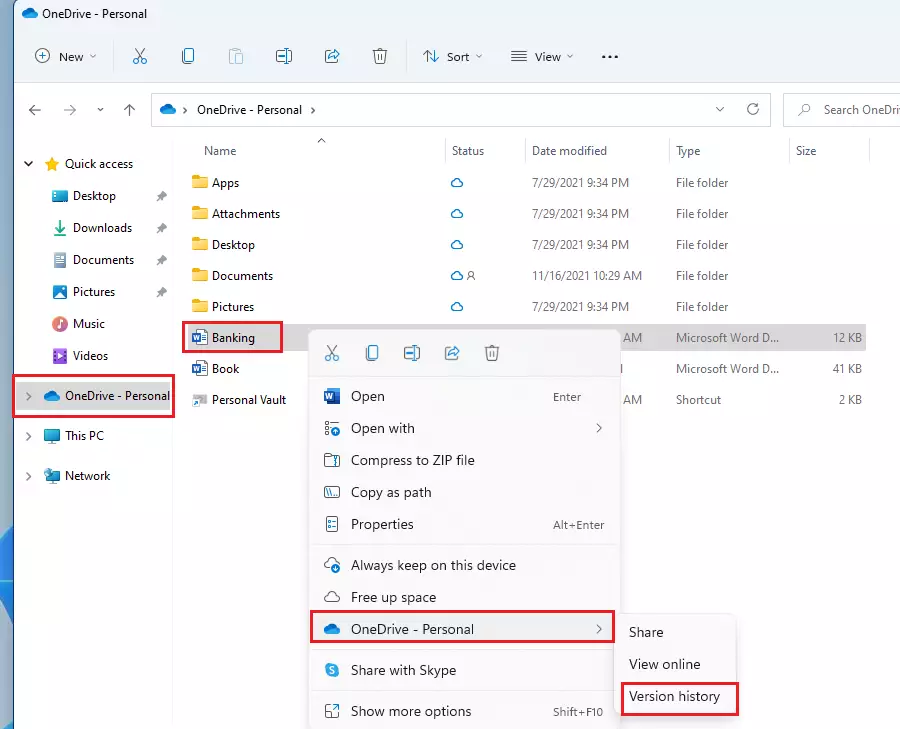This screenshot has width=900, height=729.
Task: Sort by the Status column header
Action: pyautogui.click(x=467, y=151)
